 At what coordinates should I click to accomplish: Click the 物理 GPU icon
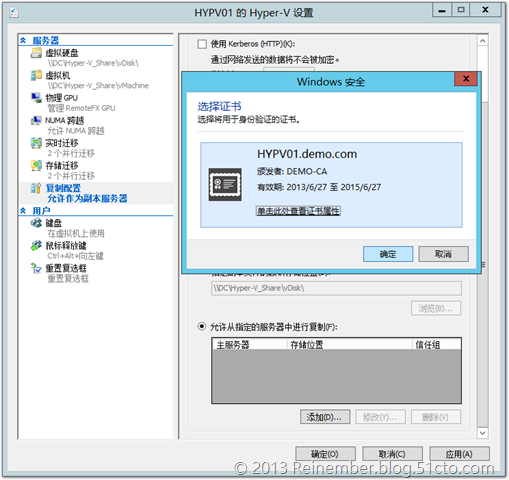[x=36, y=98]
